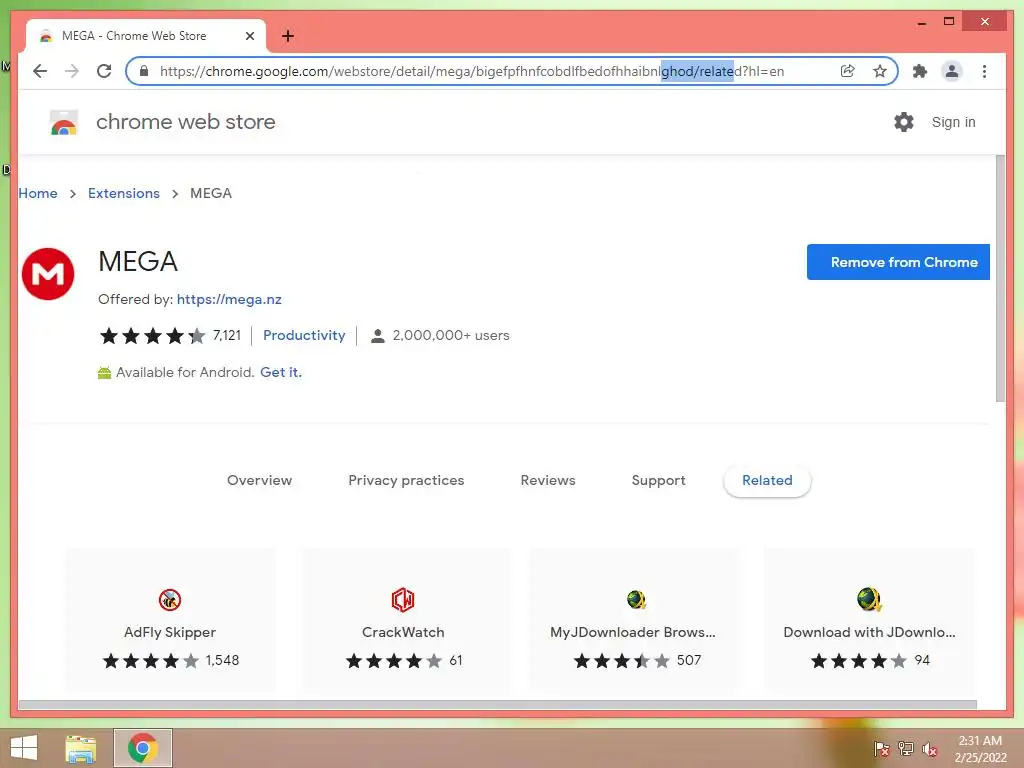1024x768 pixels.
Task: Click the Download with JDownloader icon
Action: point(869,599)
